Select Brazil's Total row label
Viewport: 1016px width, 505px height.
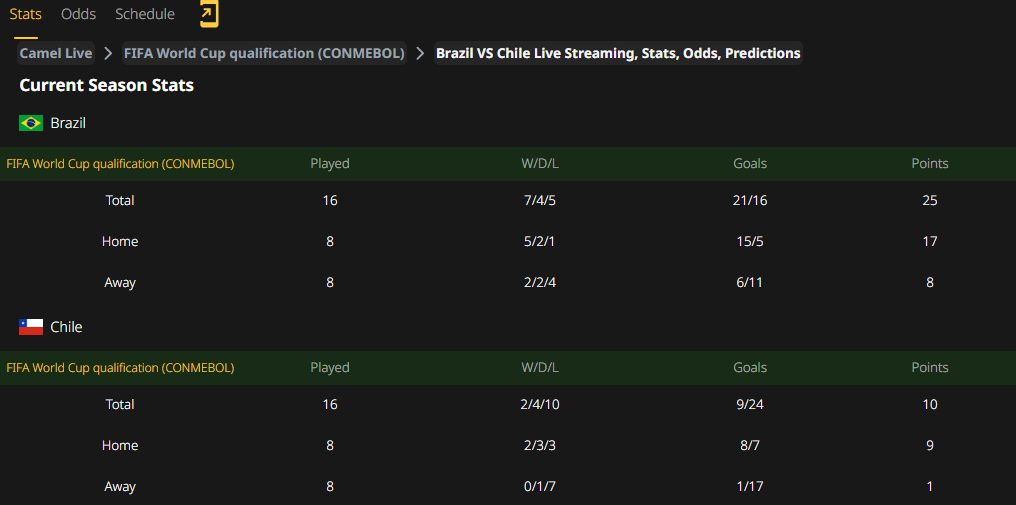point(120,200)
